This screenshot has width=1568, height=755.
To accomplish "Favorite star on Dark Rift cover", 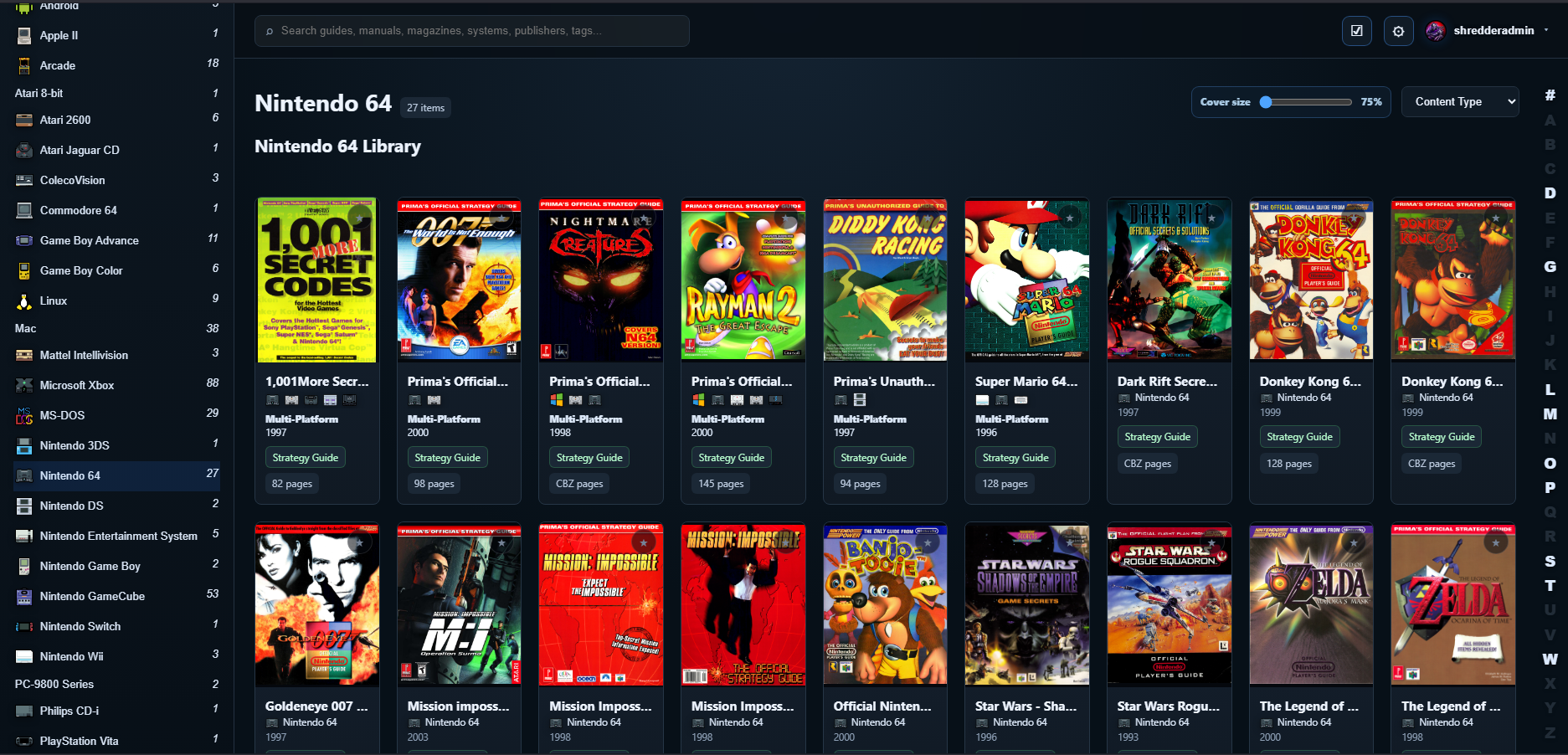I will [x=1212, y=218].
